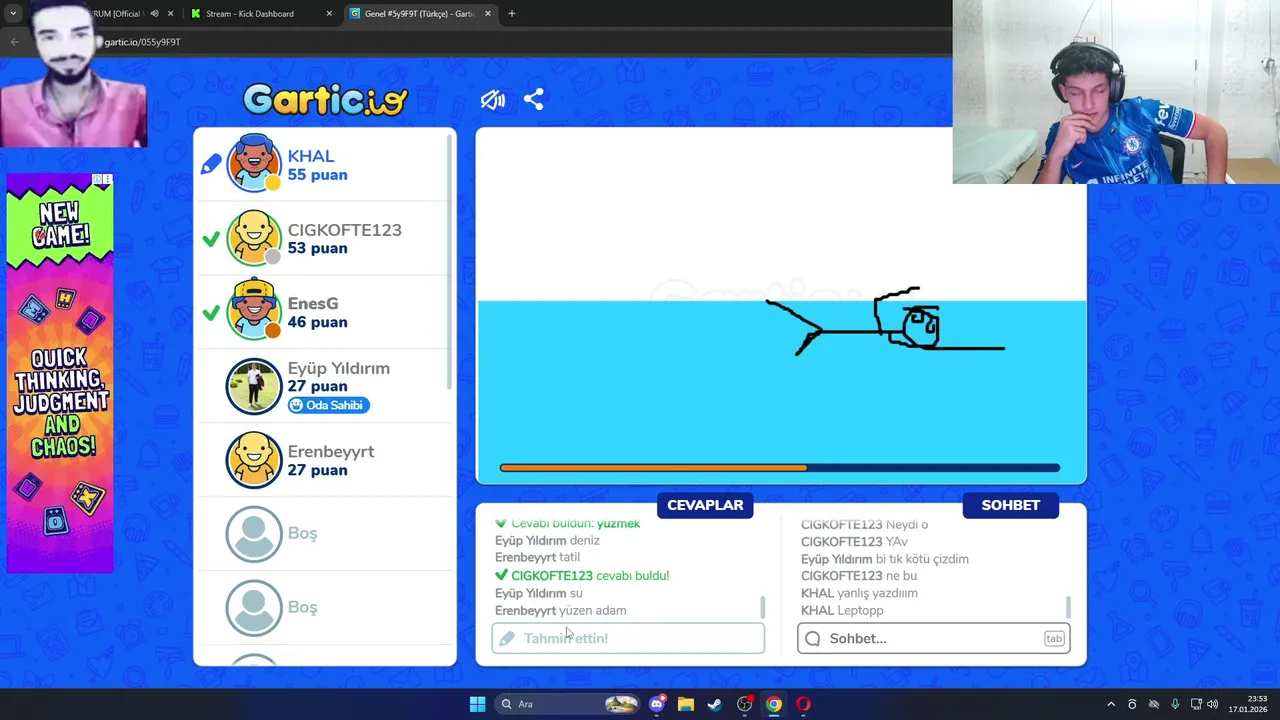Expand the system tray hidden icons chevron
The height and width of the screenshot is (720, 1280).
pos(1111,704)
